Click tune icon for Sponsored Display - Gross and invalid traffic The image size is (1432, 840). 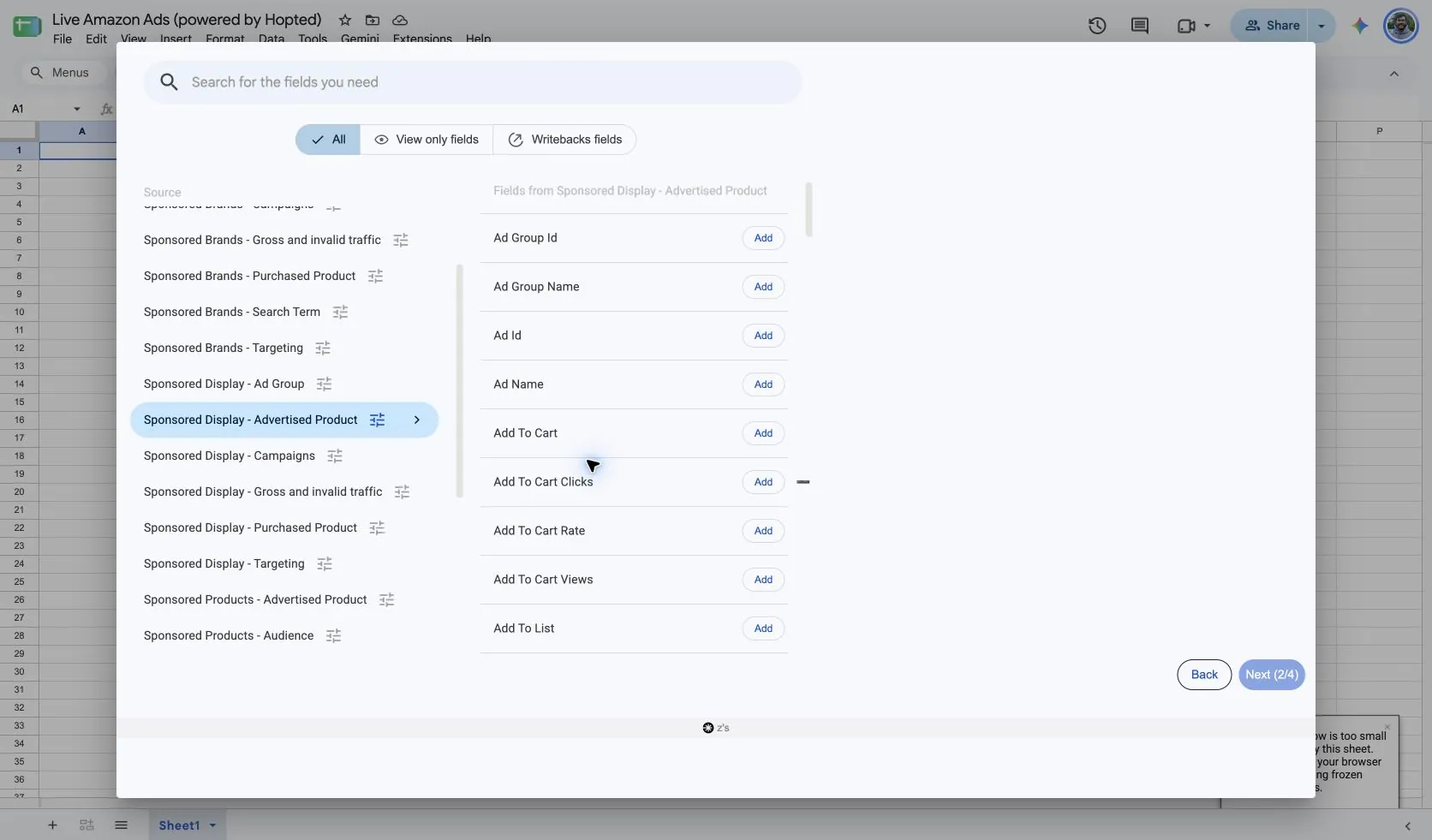402,492
